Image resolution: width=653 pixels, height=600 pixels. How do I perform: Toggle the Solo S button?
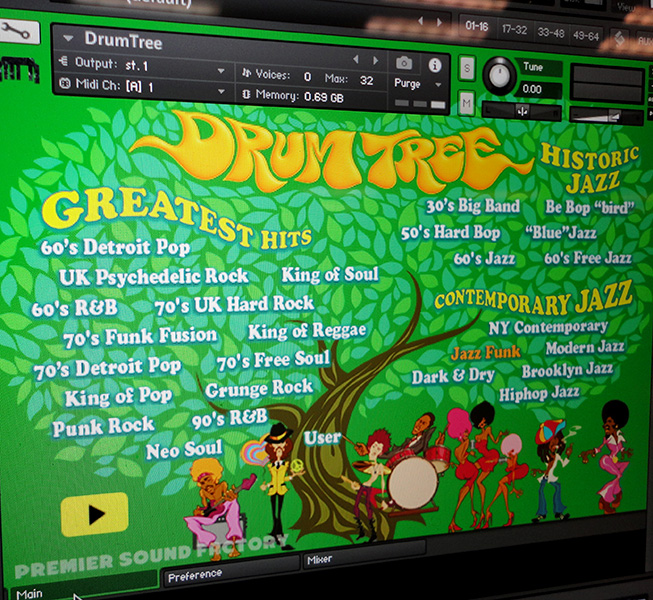click(466, 68)
